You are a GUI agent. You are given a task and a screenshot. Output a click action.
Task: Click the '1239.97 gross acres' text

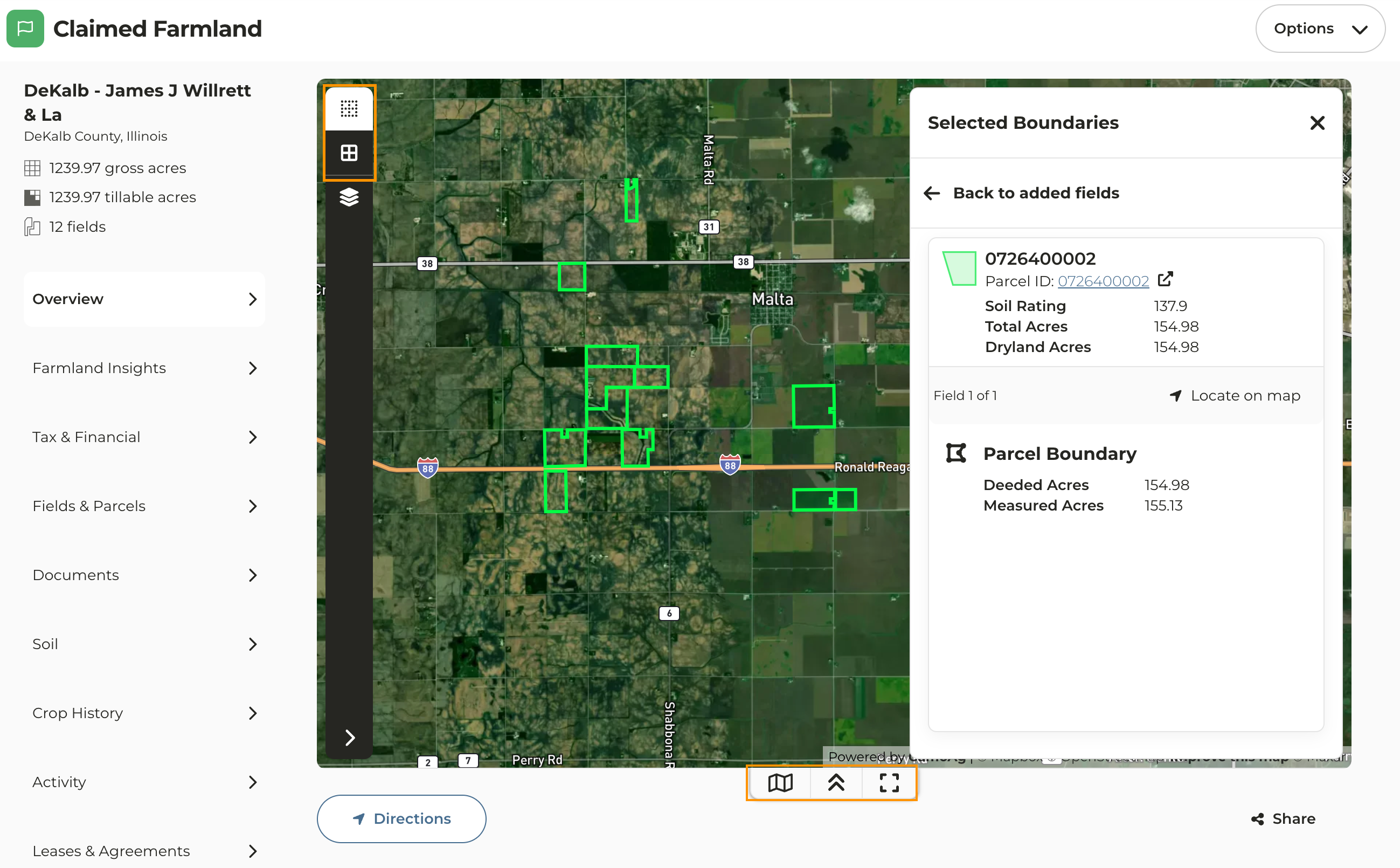click(x=117, y=168)
